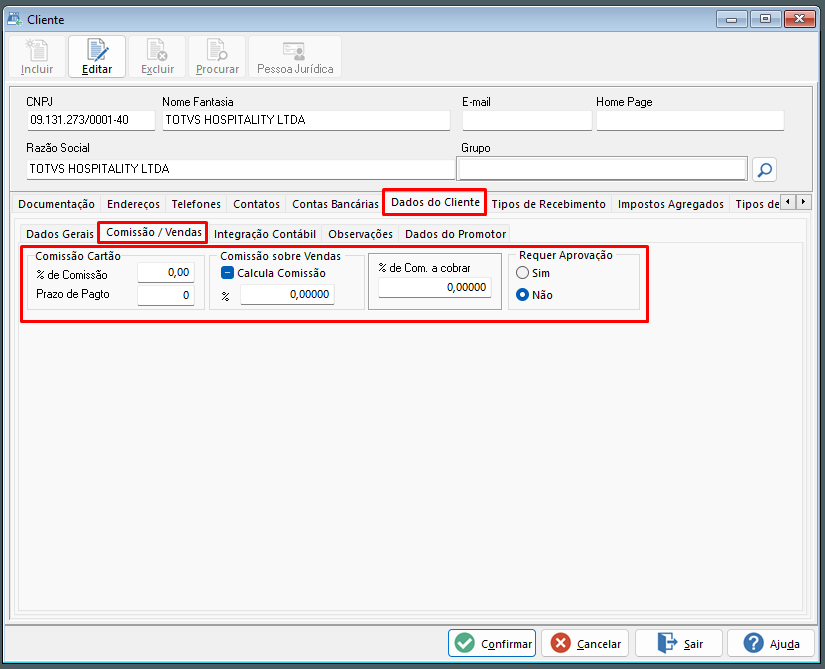This screenshot has height=669, width=825.
Task: Select Sim for Requer Aprovação
Action: pos(522,272)
